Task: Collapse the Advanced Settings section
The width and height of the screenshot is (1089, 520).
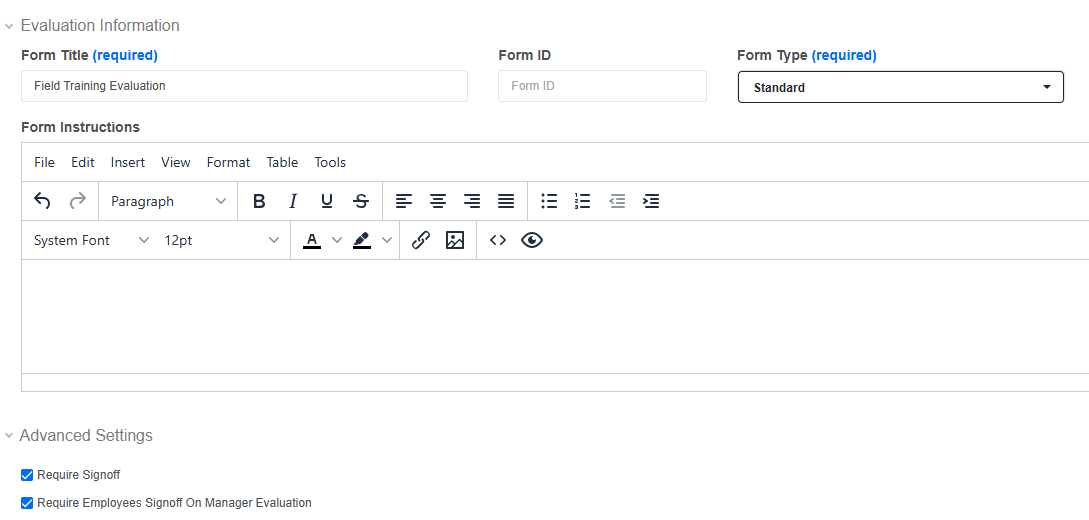Action: point(9,436)
